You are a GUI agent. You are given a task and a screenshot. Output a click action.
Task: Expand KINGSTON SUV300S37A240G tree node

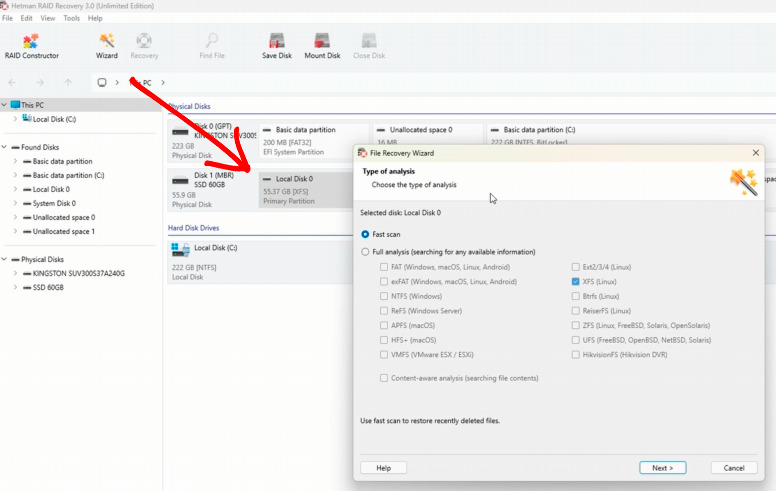15,273
